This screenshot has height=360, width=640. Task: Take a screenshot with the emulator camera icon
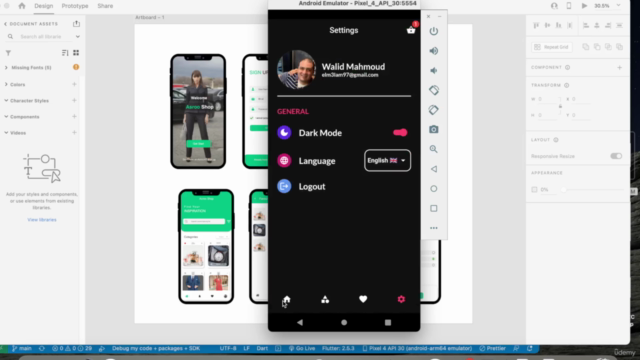(x=433, y=129)
